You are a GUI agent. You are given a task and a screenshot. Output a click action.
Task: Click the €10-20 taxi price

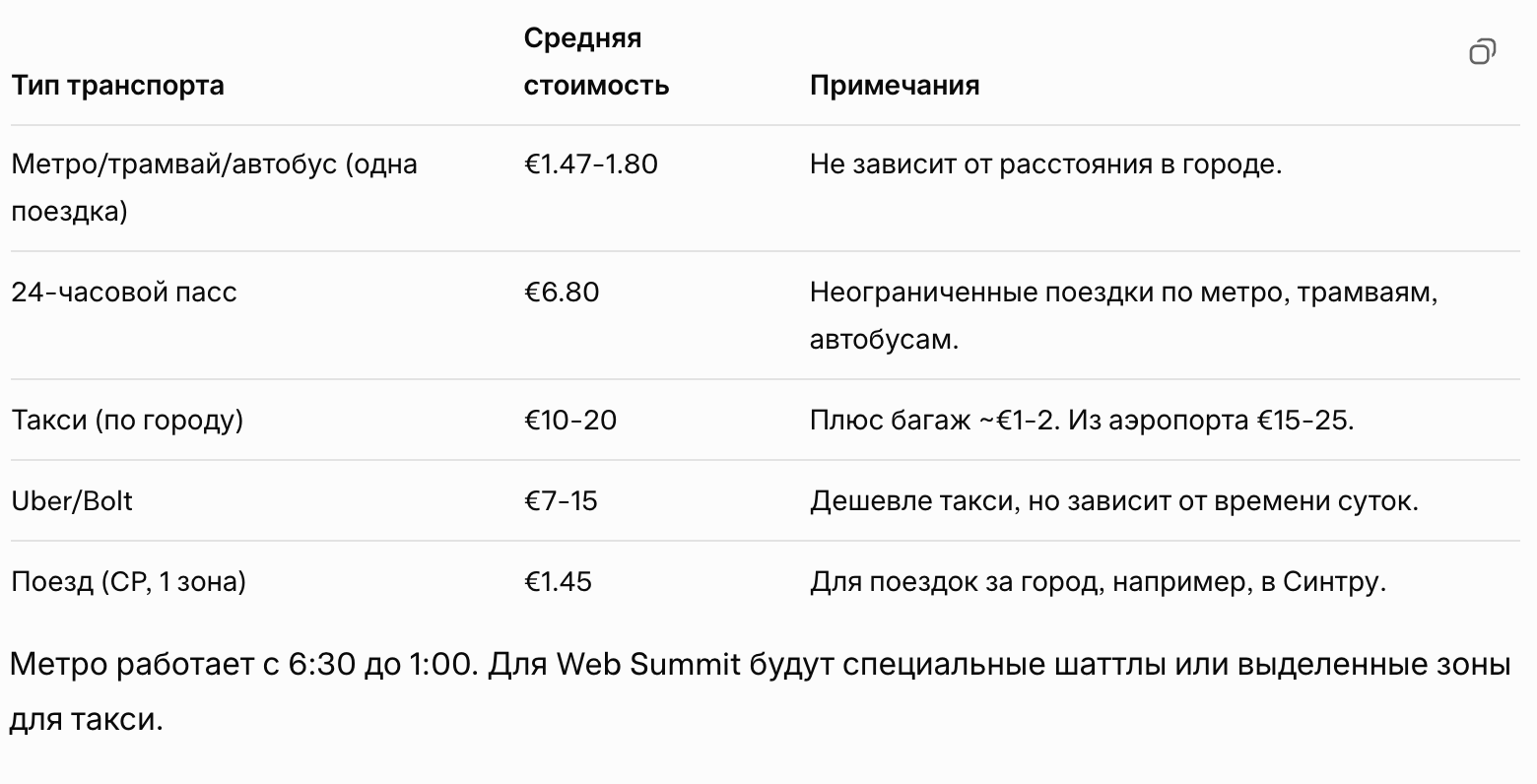(569, 421)
